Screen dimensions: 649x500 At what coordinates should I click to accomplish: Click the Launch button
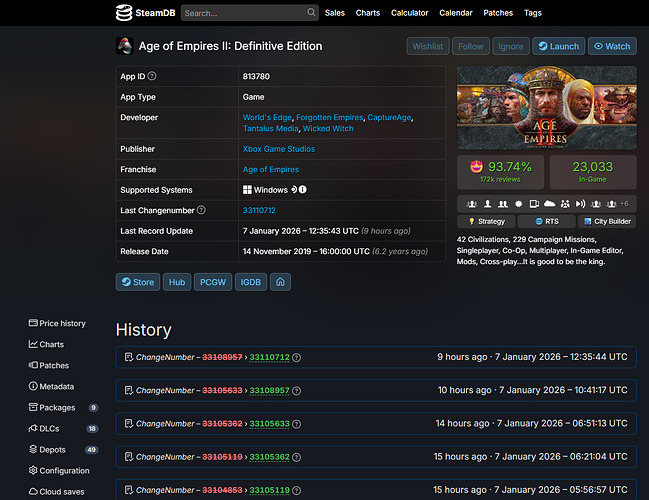[x=558, y=46]
